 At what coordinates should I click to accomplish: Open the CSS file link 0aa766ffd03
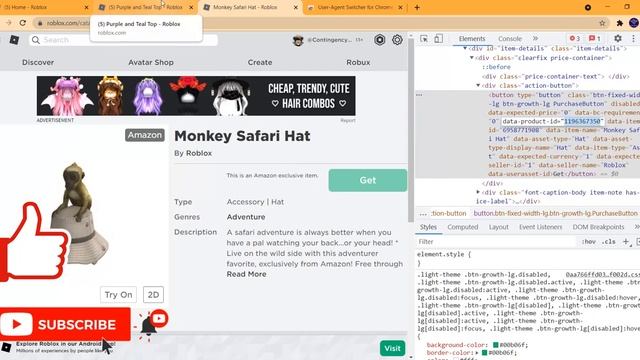click(x=602, y=275)
